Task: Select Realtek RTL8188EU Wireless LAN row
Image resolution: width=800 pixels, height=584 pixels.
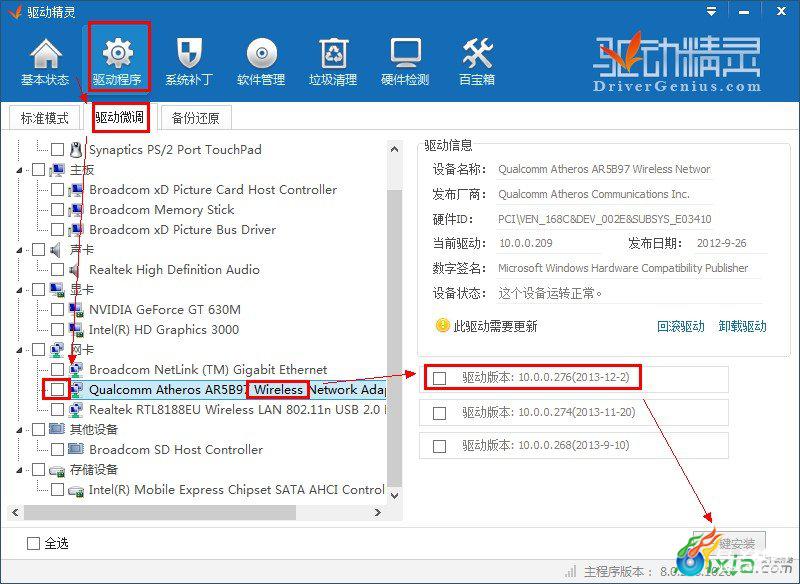Action: pyautogui.click(x=237, y=410)
